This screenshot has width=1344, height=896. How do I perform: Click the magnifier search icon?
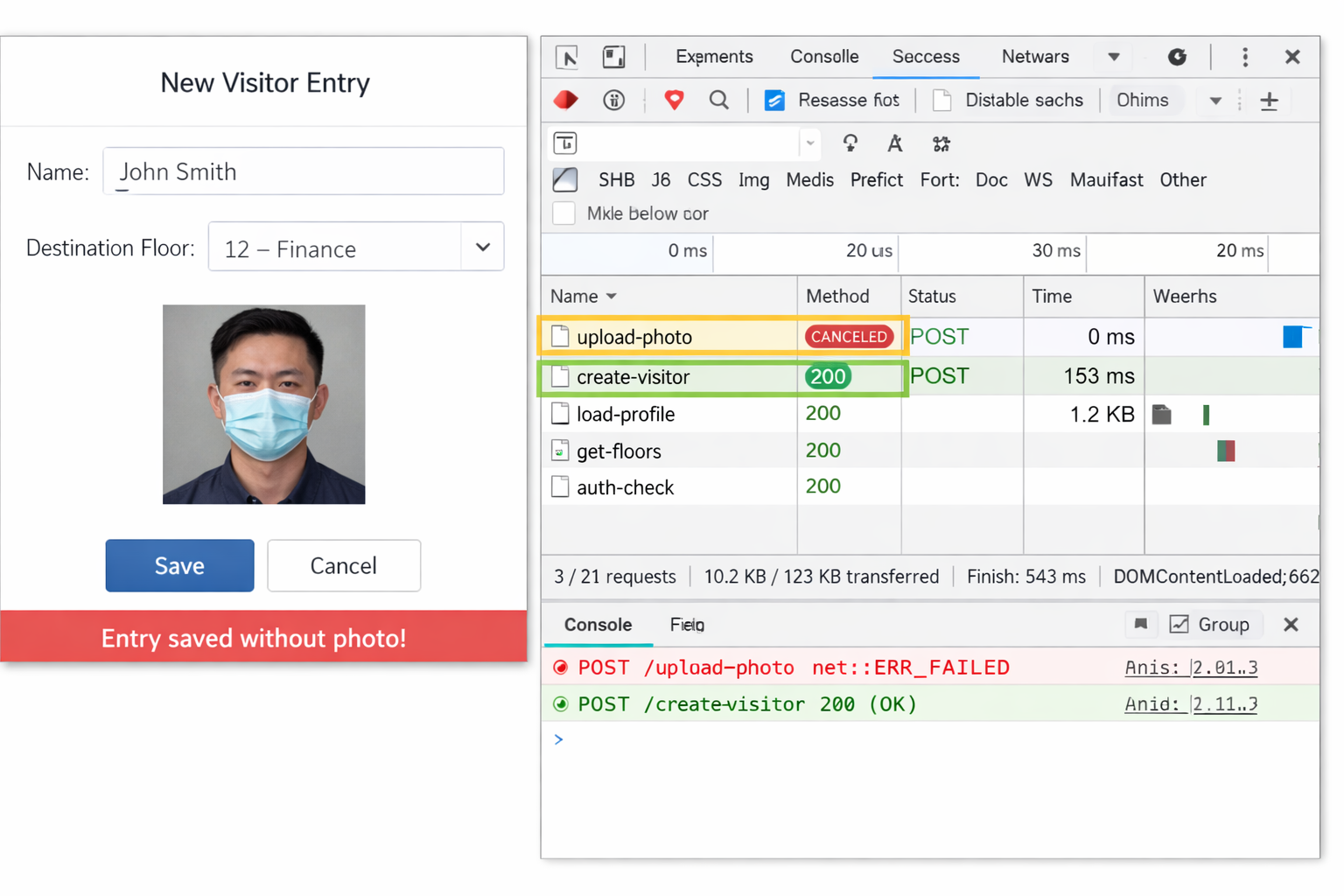718,101
